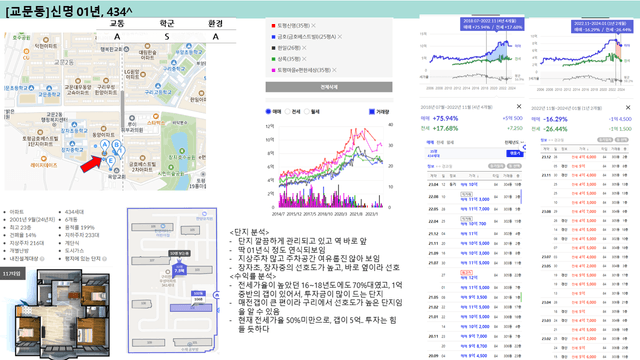
Task: Click map marker A near 동양아파트
Action: tap(104, 145)
